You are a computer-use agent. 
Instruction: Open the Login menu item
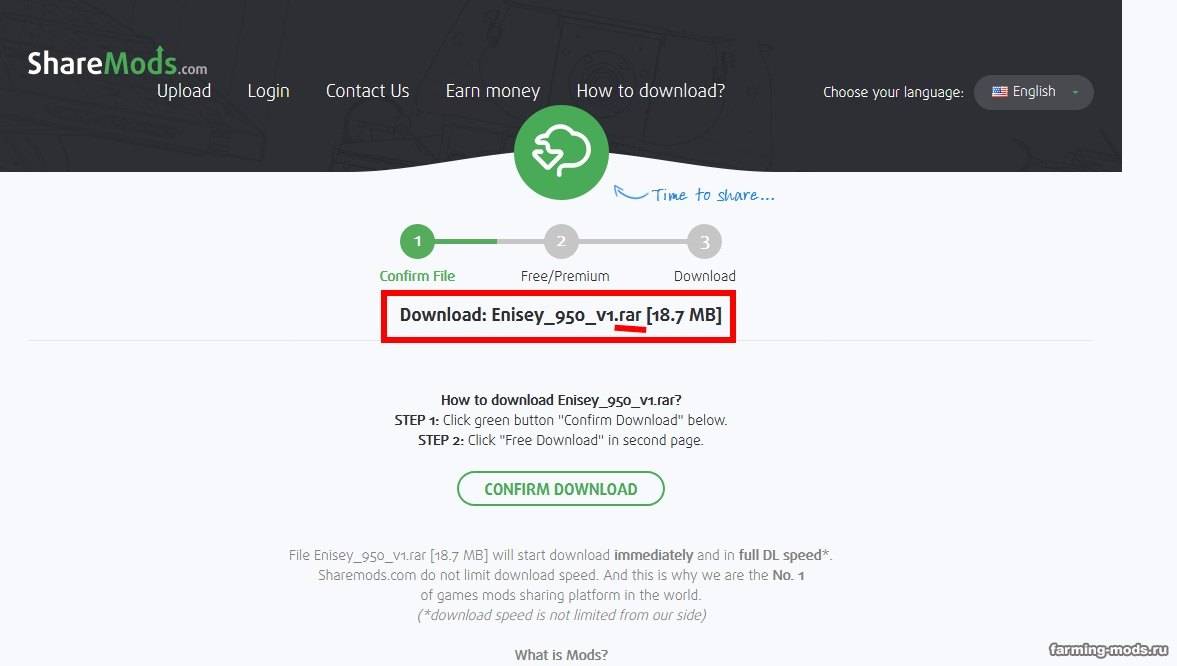click(x=269, y=91)
